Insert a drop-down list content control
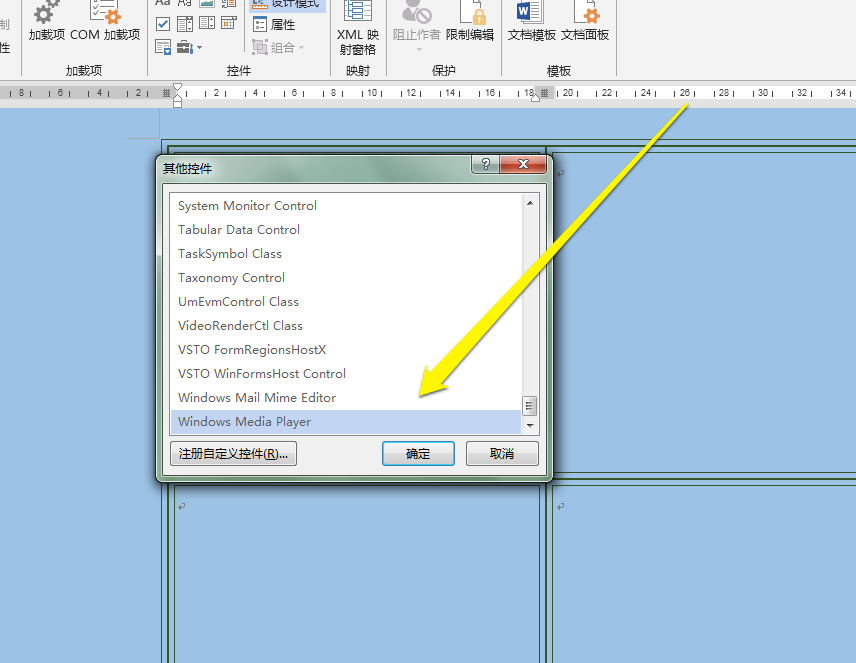This screenshot has width=856, height=663. 207,23
